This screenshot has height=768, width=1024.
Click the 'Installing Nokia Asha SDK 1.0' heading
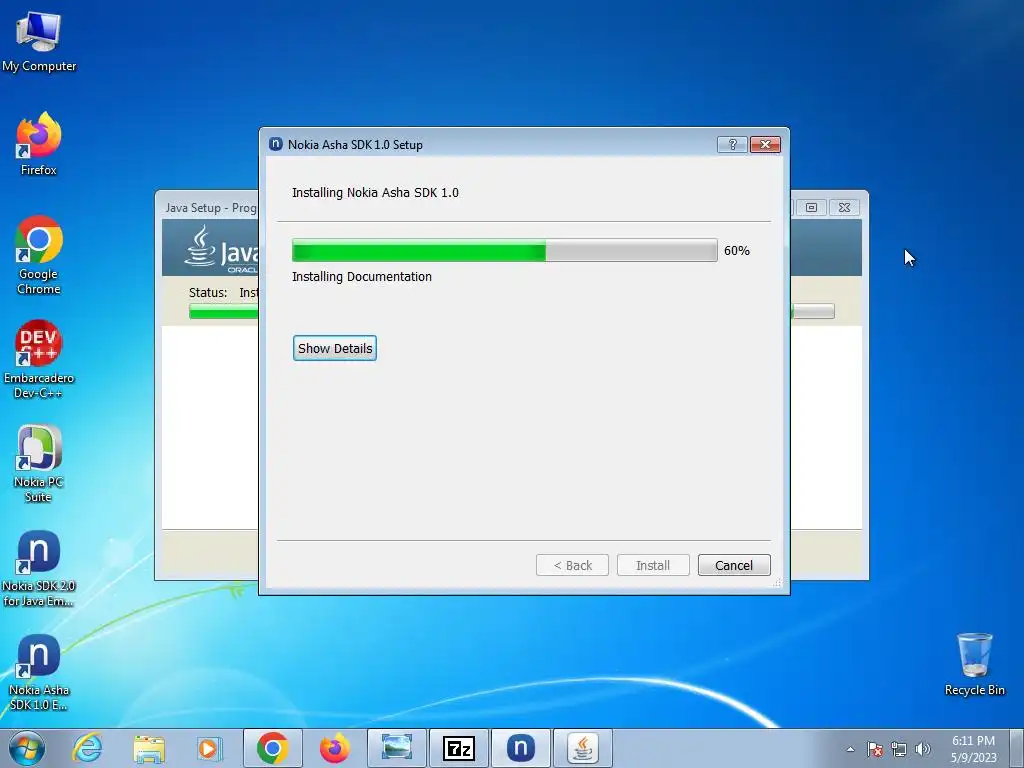(x=376, y=193)
